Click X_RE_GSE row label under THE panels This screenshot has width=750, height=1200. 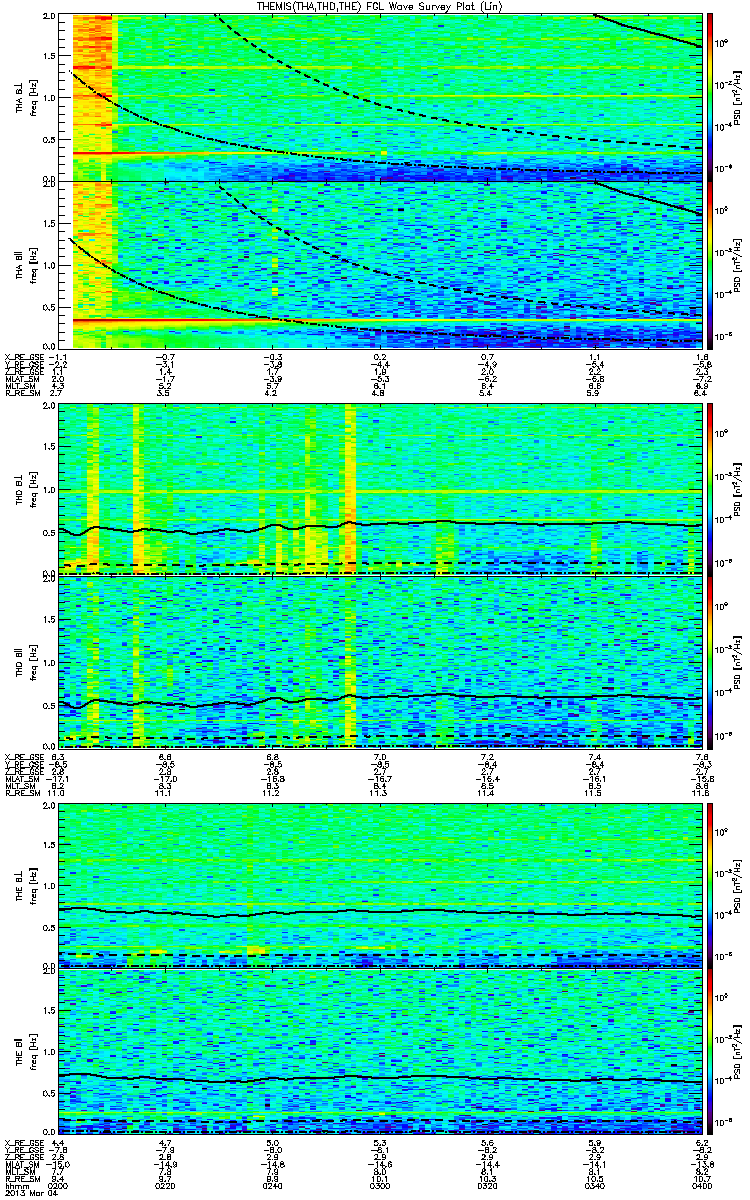tap(22, 1142)
